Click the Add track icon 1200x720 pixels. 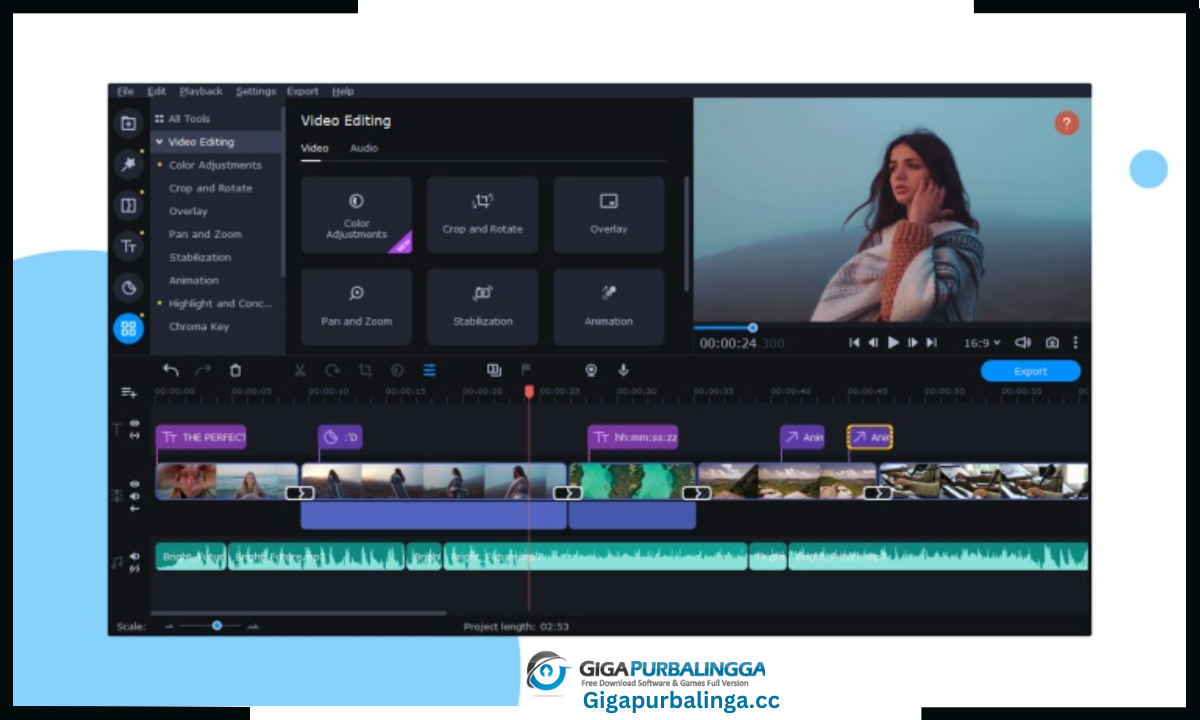point(129,392)
